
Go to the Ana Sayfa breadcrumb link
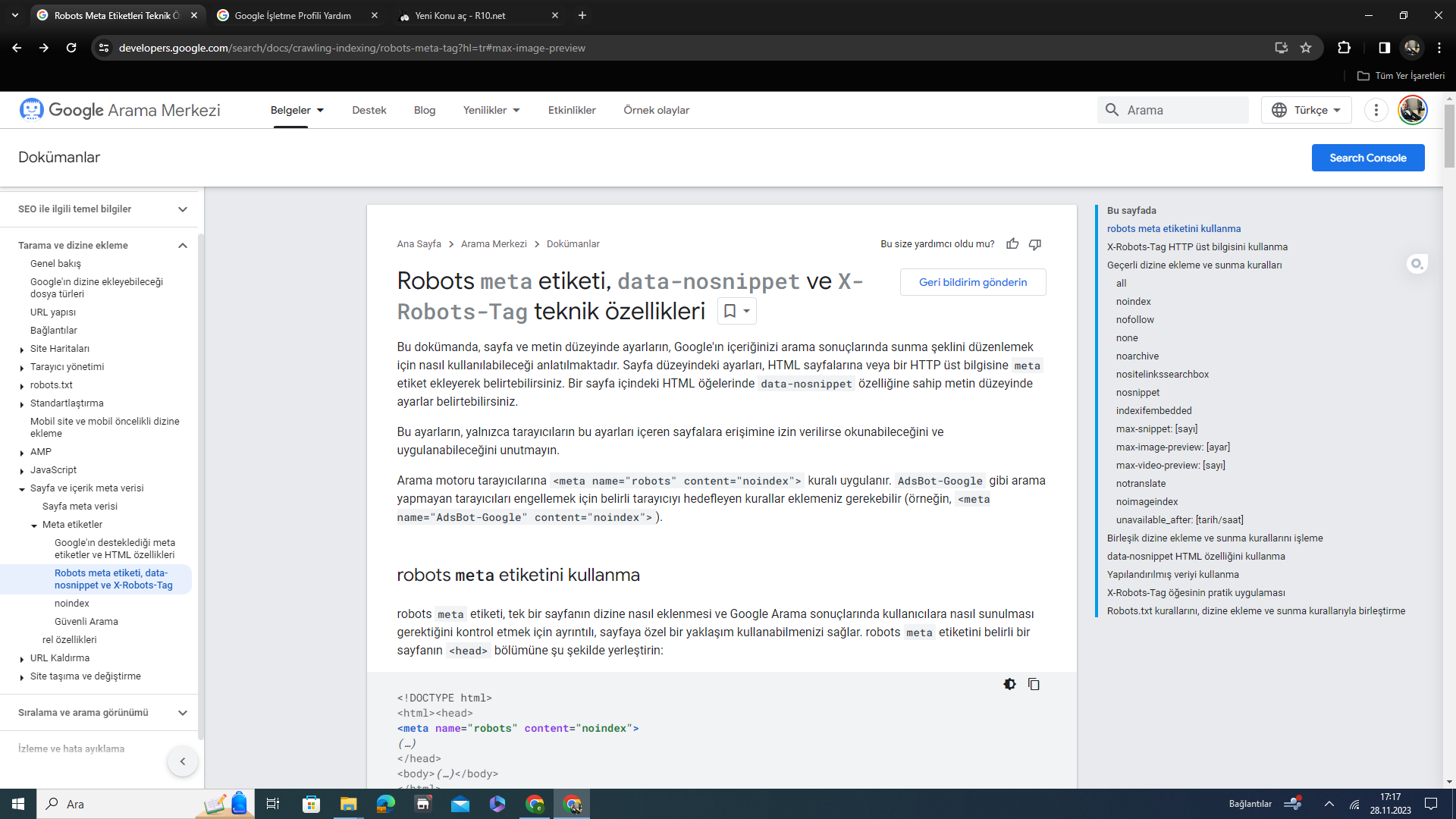(x=419, y=244)
